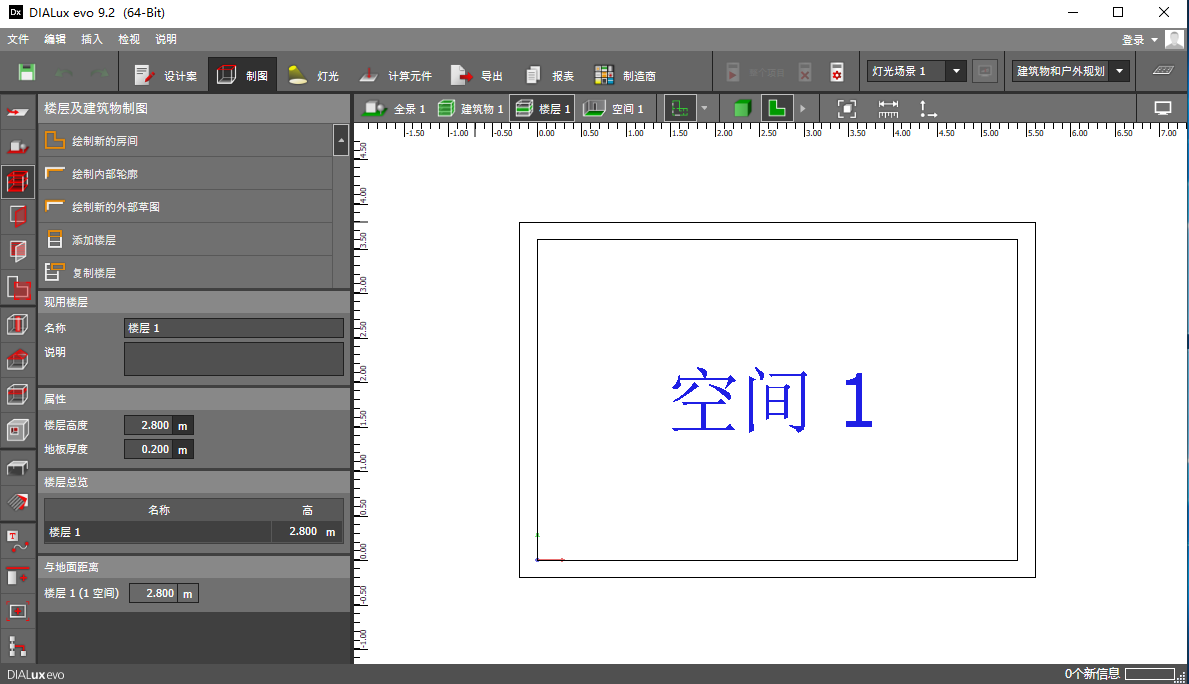Click 添加楼层 add storey

(x=186, y=240)
